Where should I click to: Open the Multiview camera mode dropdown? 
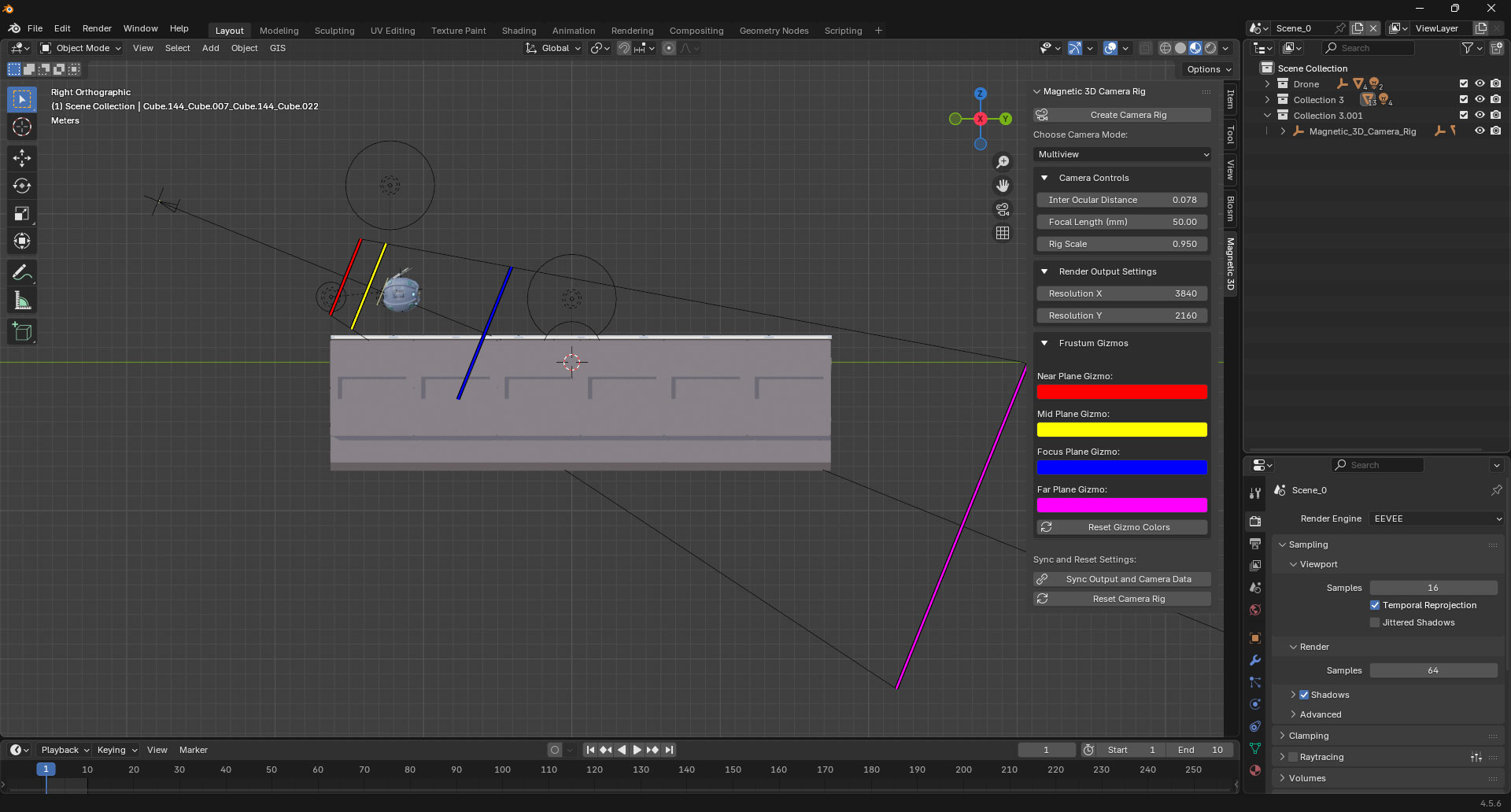click(1122, 154)
